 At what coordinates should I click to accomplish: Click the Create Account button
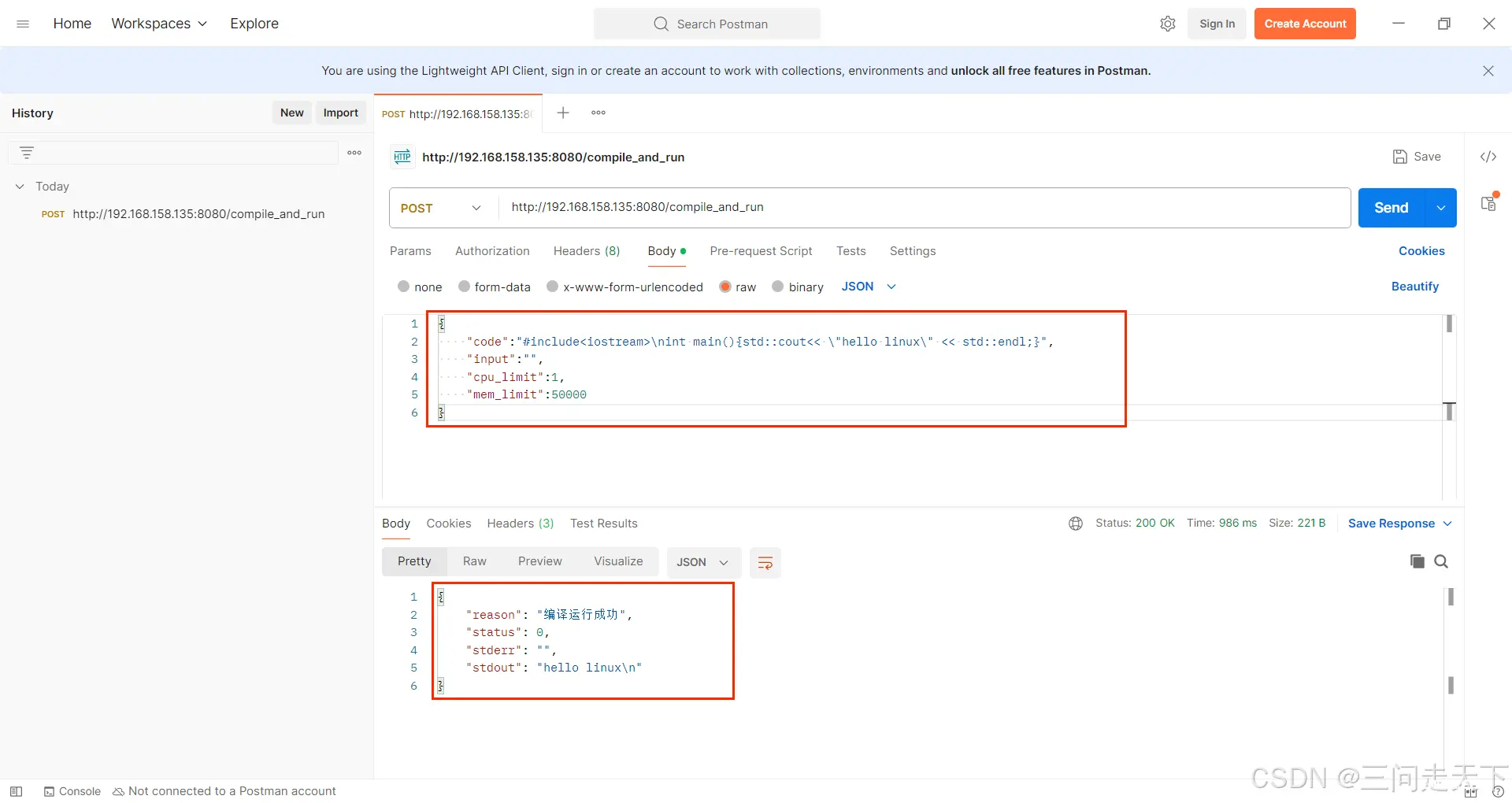tap(1305, 24)
